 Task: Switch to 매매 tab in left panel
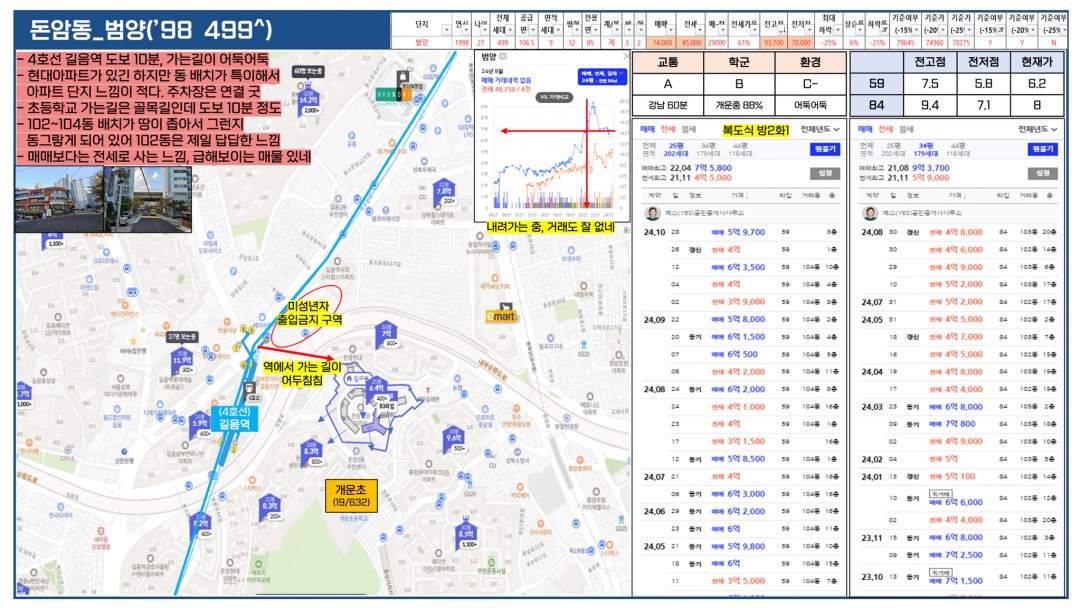point(647,130)
